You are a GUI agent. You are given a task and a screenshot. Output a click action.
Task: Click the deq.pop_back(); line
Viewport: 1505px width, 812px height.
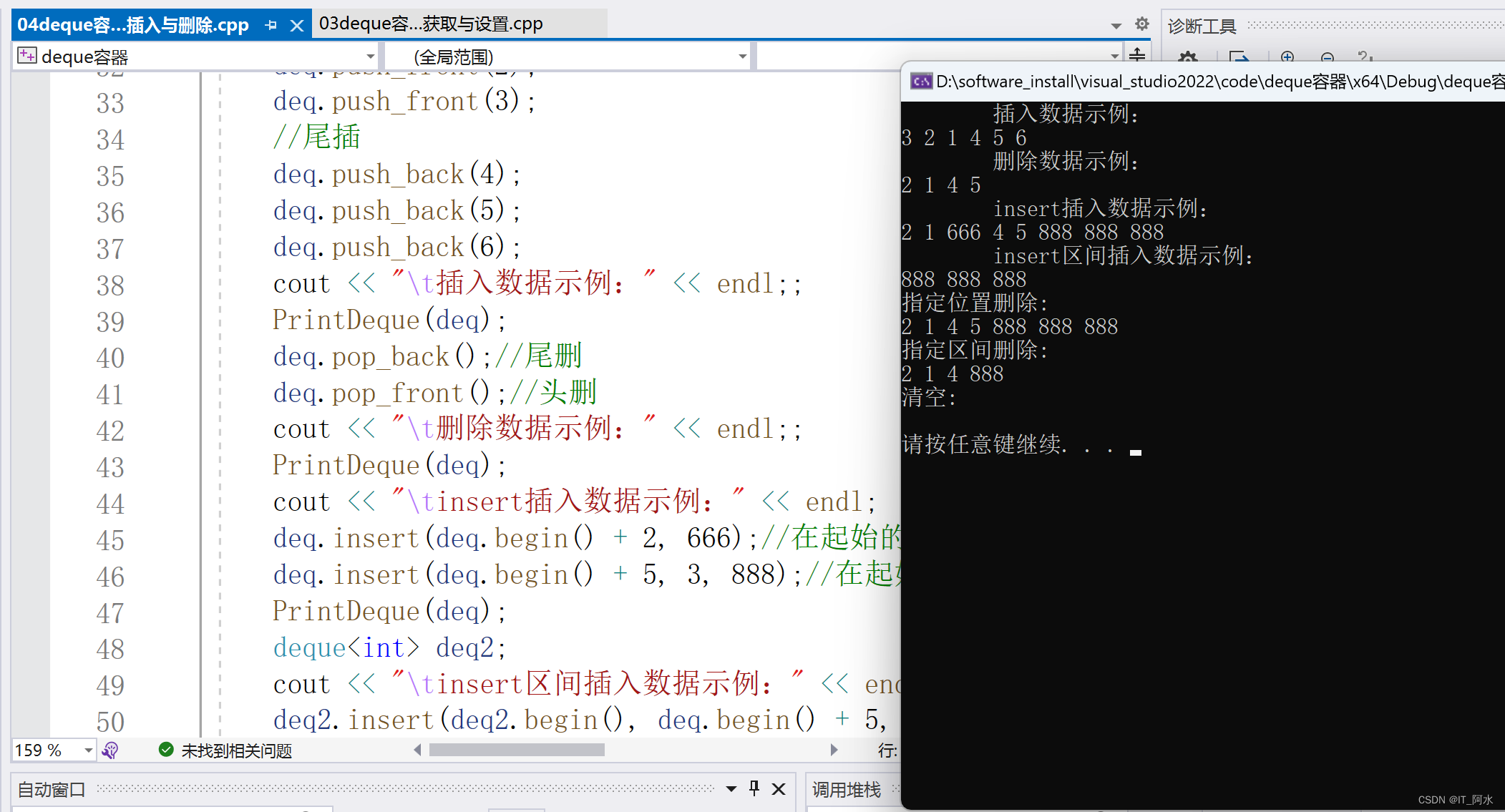tap(382, 356)
